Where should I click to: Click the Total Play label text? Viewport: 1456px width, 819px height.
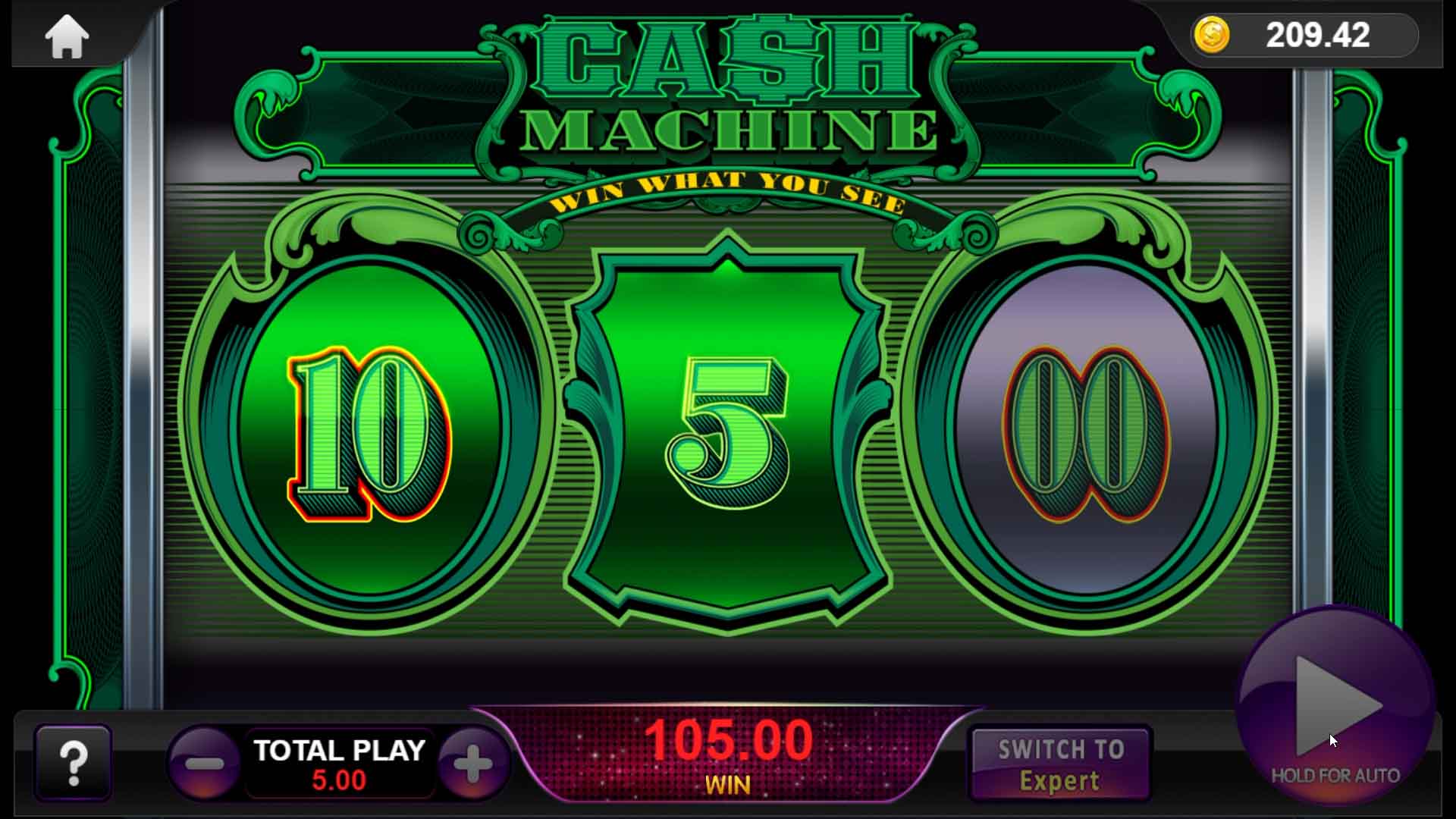339,750
